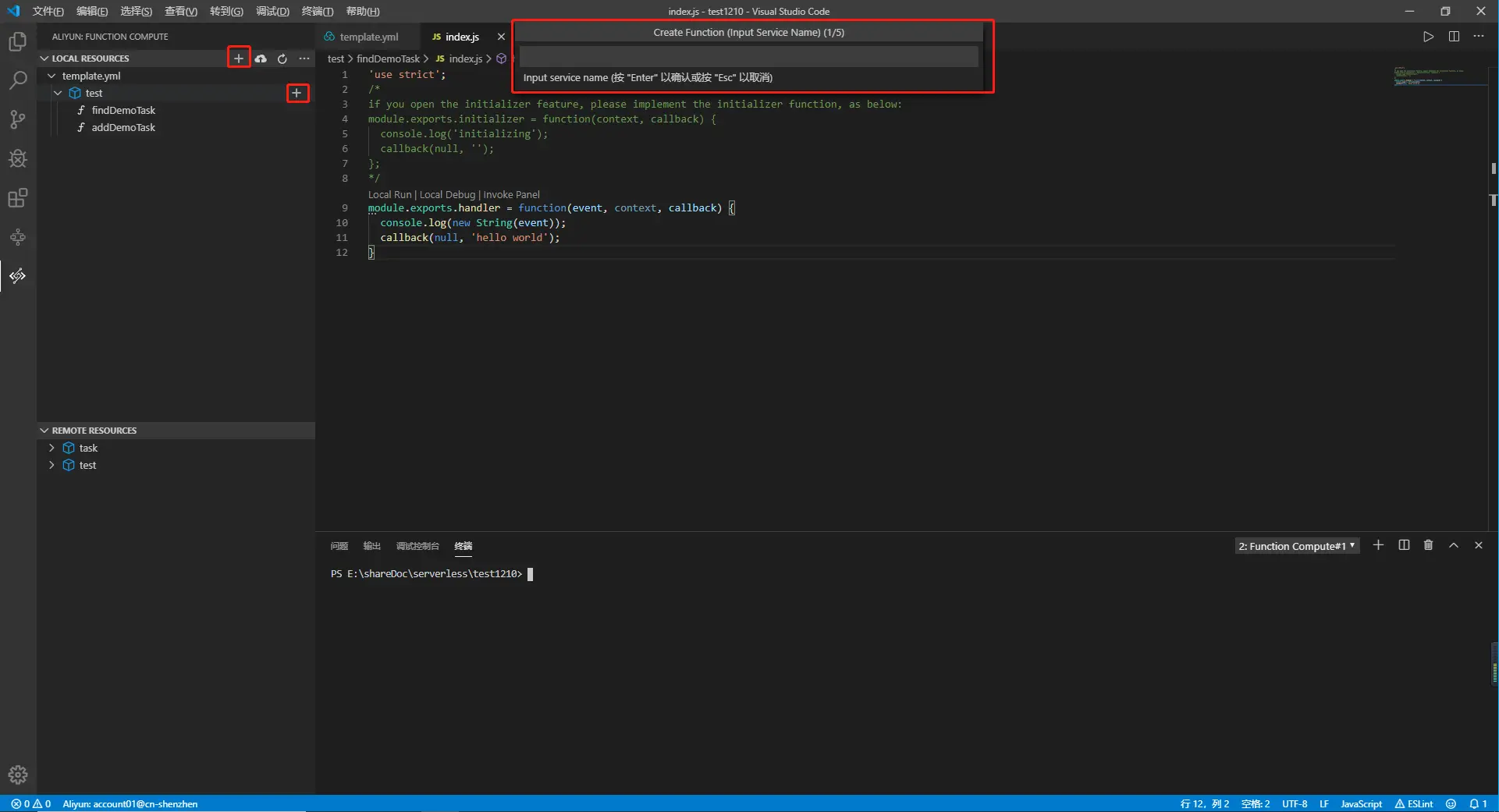Click the deploy cloud upload icon
Screen dimensions: 1499x812
coord(261,59)
